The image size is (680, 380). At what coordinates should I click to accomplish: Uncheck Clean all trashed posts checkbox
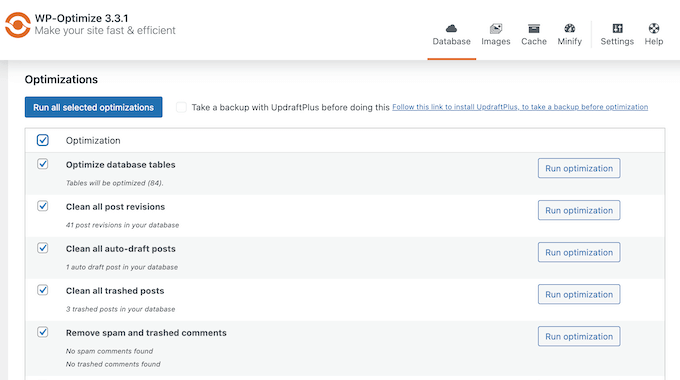(42, 290)
